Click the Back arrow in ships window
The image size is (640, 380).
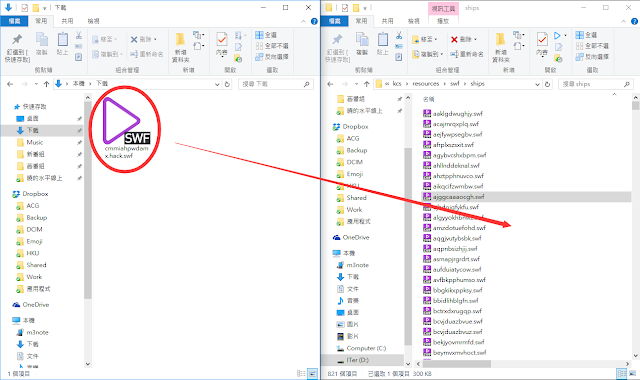(x=330, y=84)
